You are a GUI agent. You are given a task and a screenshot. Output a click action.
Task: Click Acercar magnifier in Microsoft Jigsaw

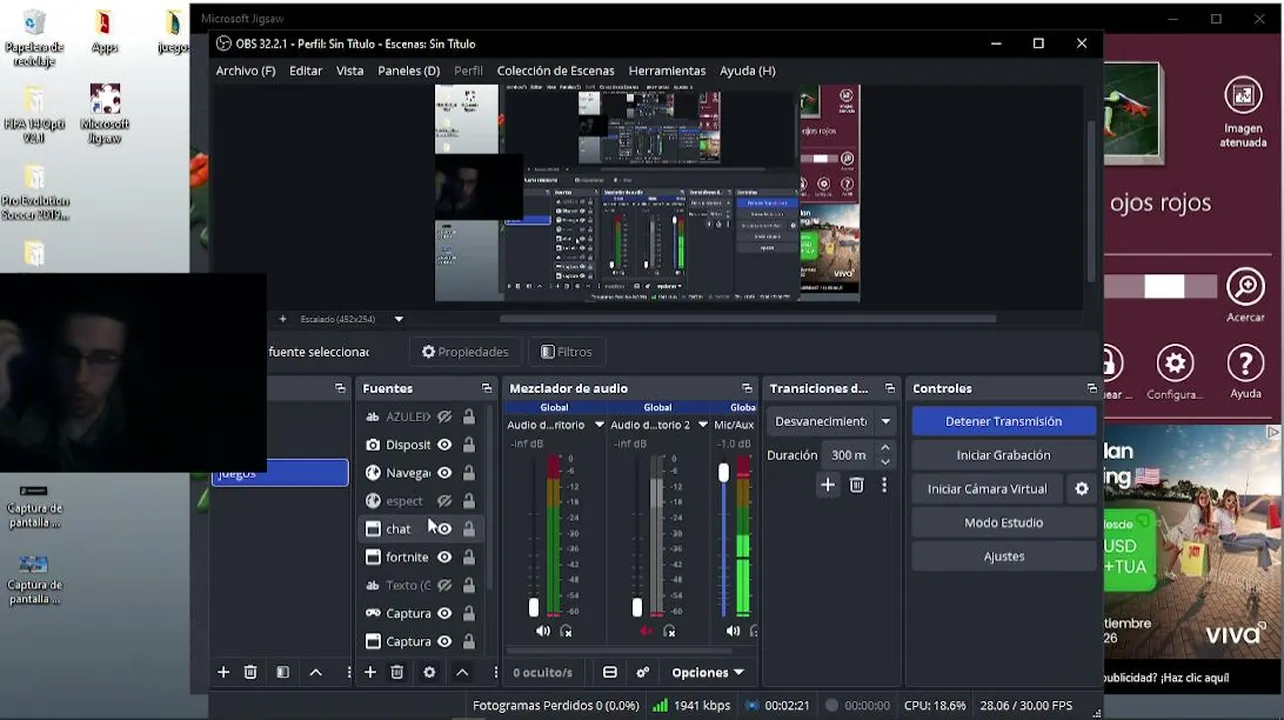pyautogui.click(x=1245, y=288)
